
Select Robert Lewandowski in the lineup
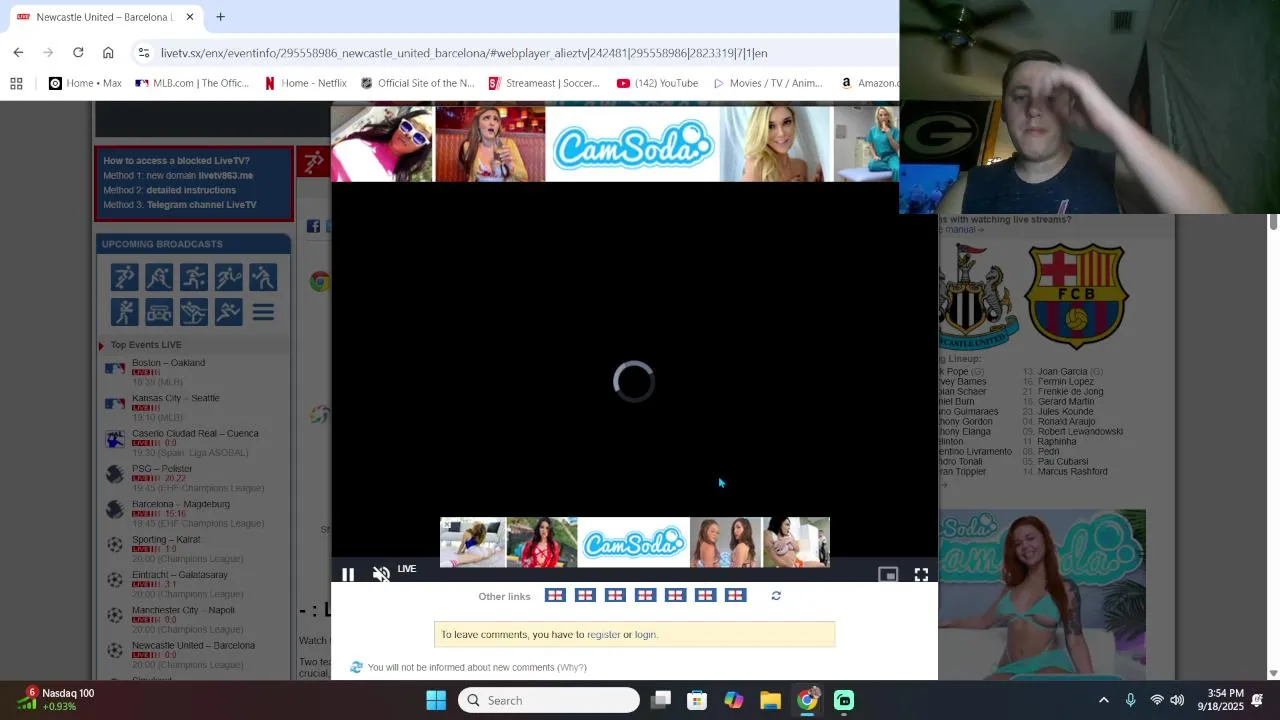tap(1080, 432)
